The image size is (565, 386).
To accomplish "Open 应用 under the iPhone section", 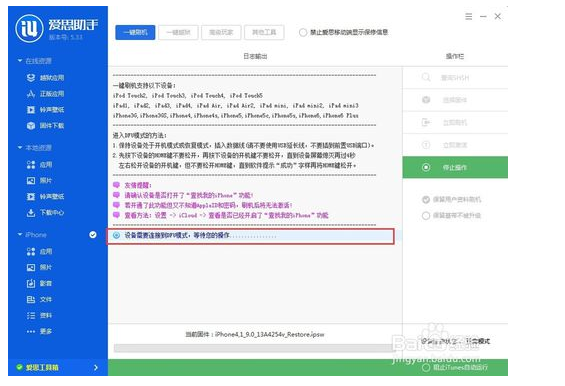I will click(x=39, y=252).
